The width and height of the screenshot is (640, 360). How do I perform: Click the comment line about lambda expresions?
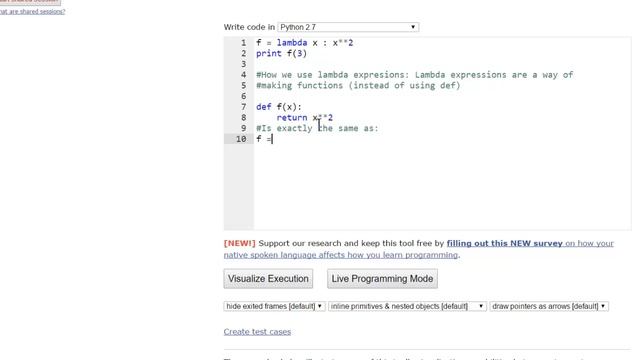(415, 75)
